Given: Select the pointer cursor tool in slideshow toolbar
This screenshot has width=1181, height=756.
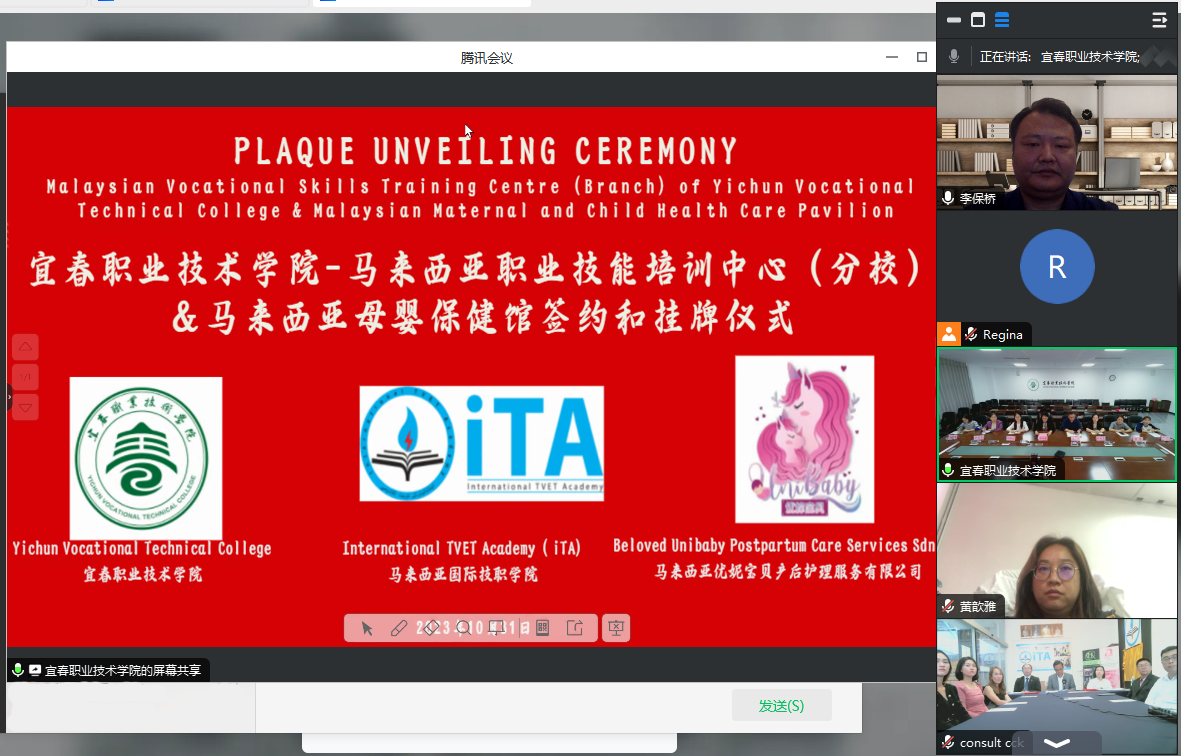Looking at the screenshot, I should (x=367, y=628).
